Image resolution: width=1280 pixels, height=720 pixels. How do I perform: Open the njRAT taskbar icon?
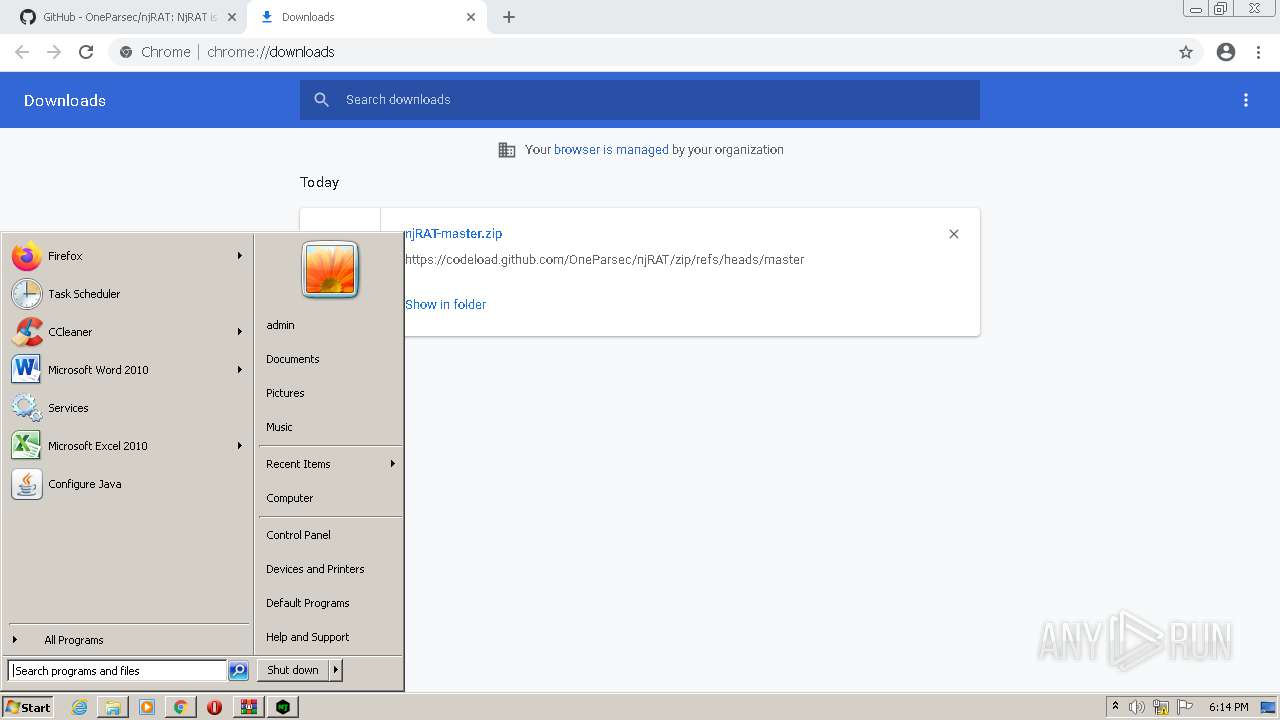coord(284,707)
